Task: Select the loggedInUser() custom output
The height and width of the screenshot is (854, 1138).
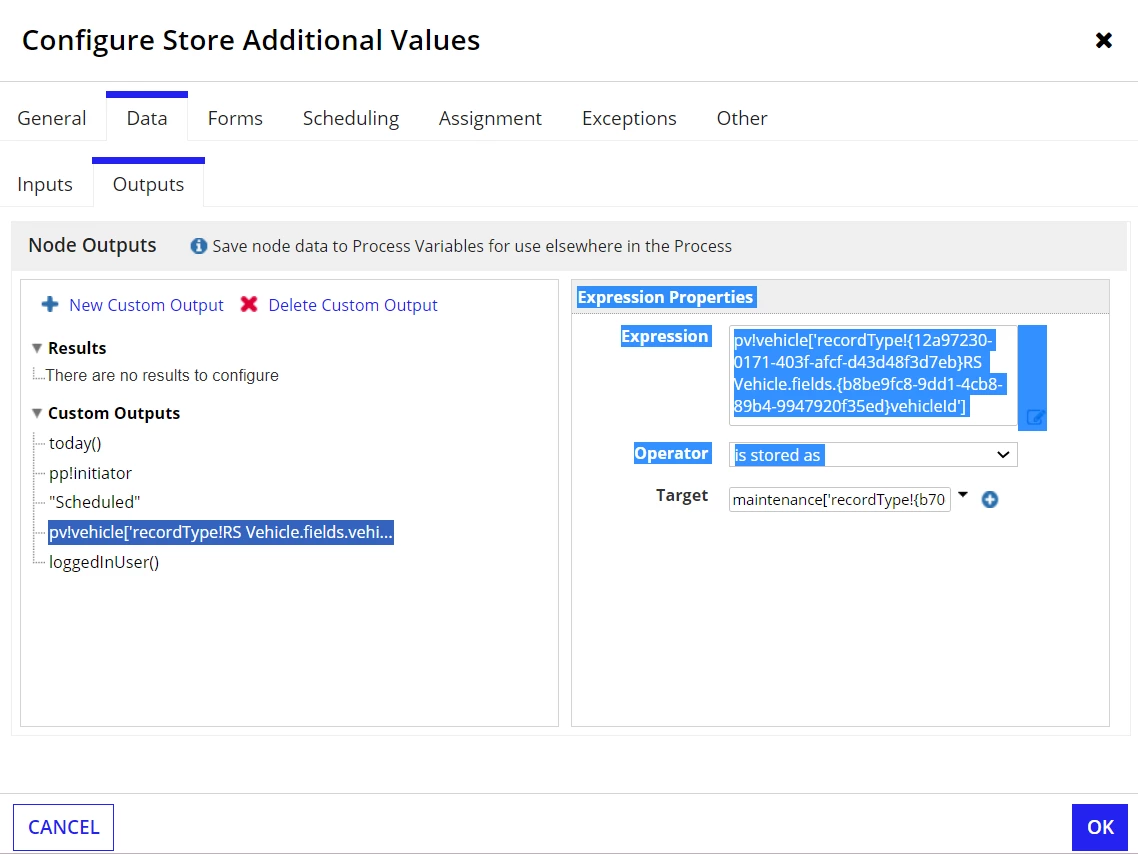Action: pyautogui.click(x=104, y=562)
